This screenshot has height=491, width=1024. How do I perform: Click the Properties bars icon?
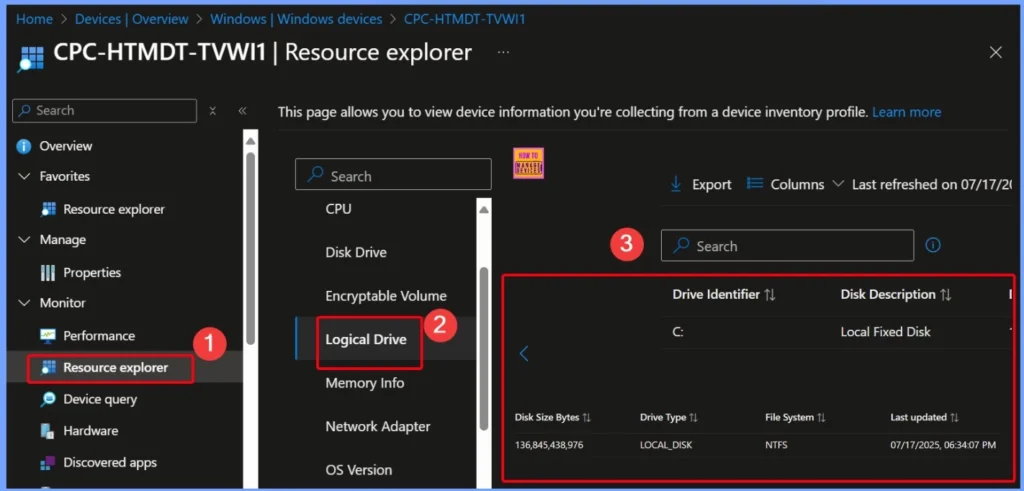(x=48, y=272)
